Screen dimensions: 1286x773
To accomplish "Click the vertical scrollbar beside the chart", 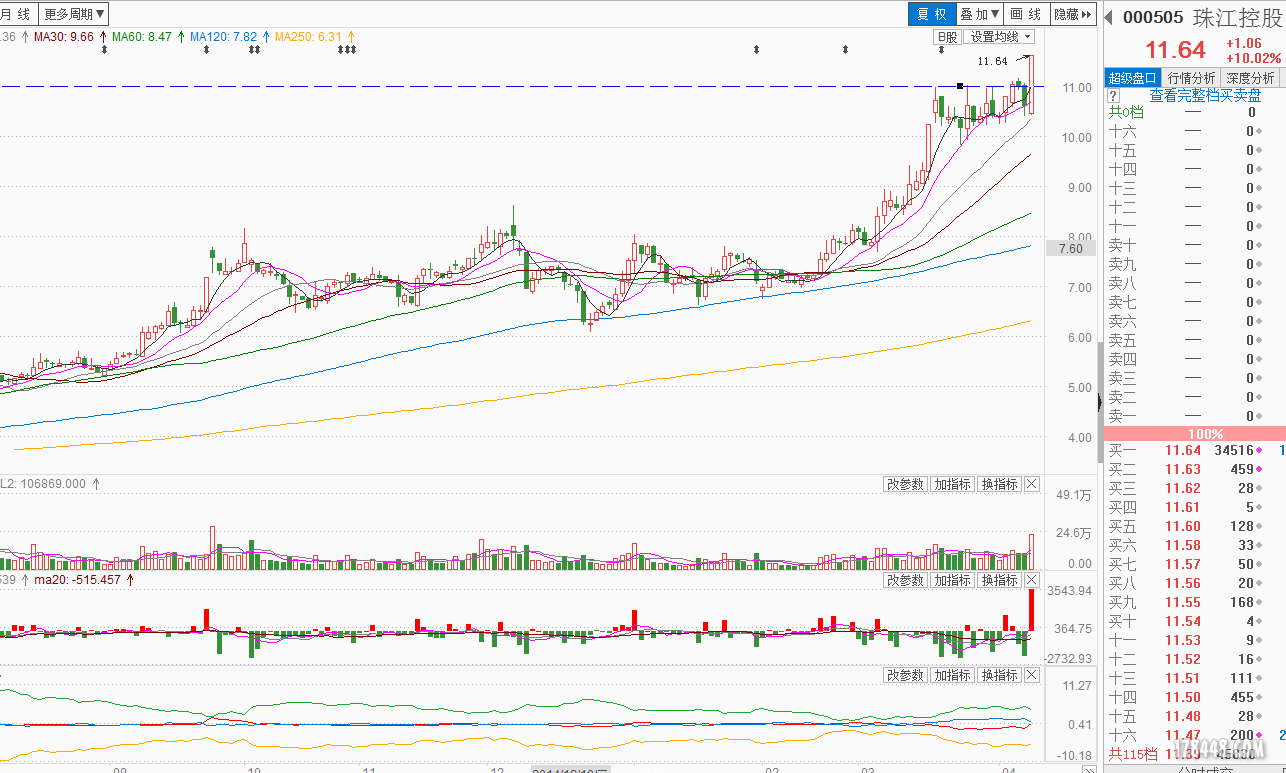I will [1099, 400].
